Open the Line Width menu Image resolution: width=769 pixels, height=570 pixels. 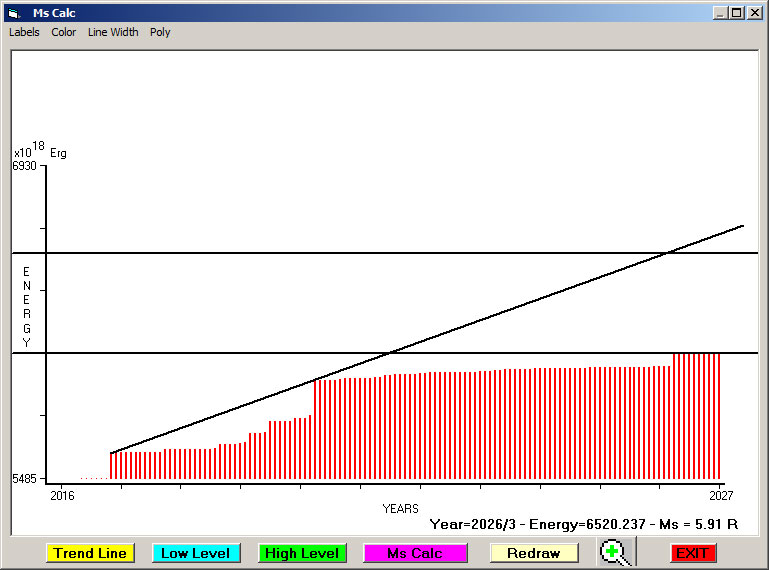[x=113, y=32]
